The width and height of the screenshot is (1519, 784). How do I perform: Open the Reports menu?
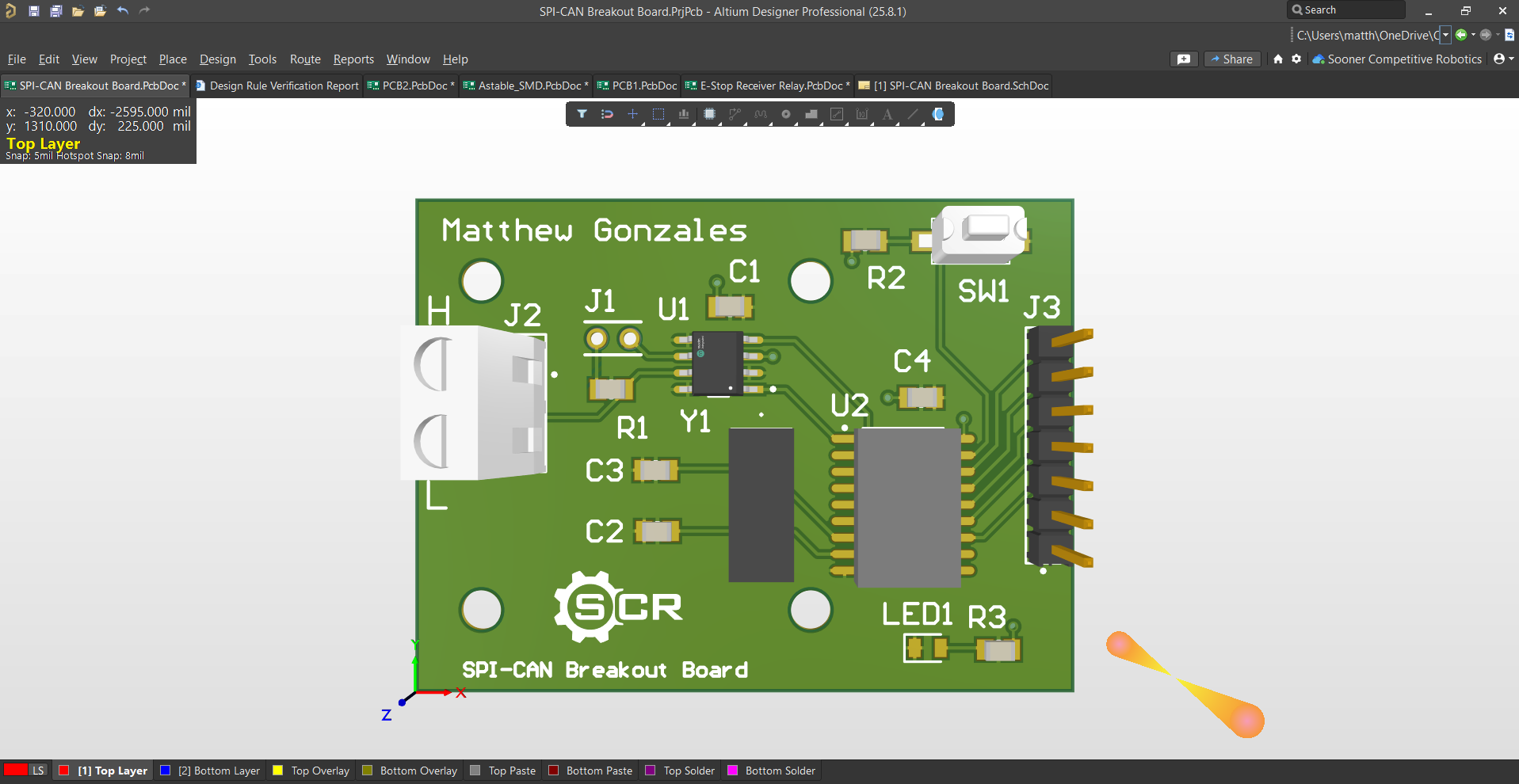[353, 59]
